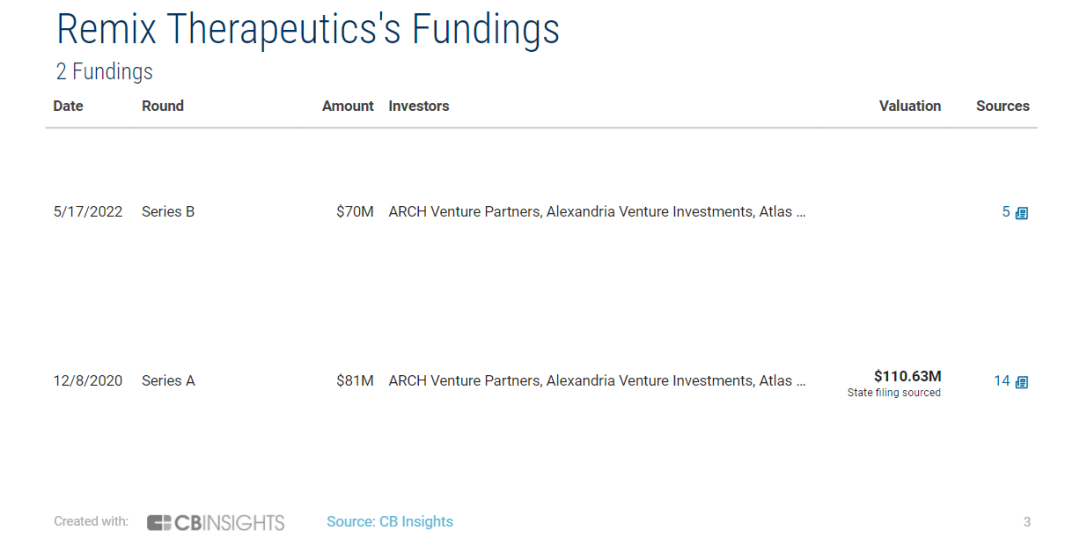Click the Series B sources document icon
Image resolution: width=1080 pixels, height=538 pixels.
(x=1022, y=213)
